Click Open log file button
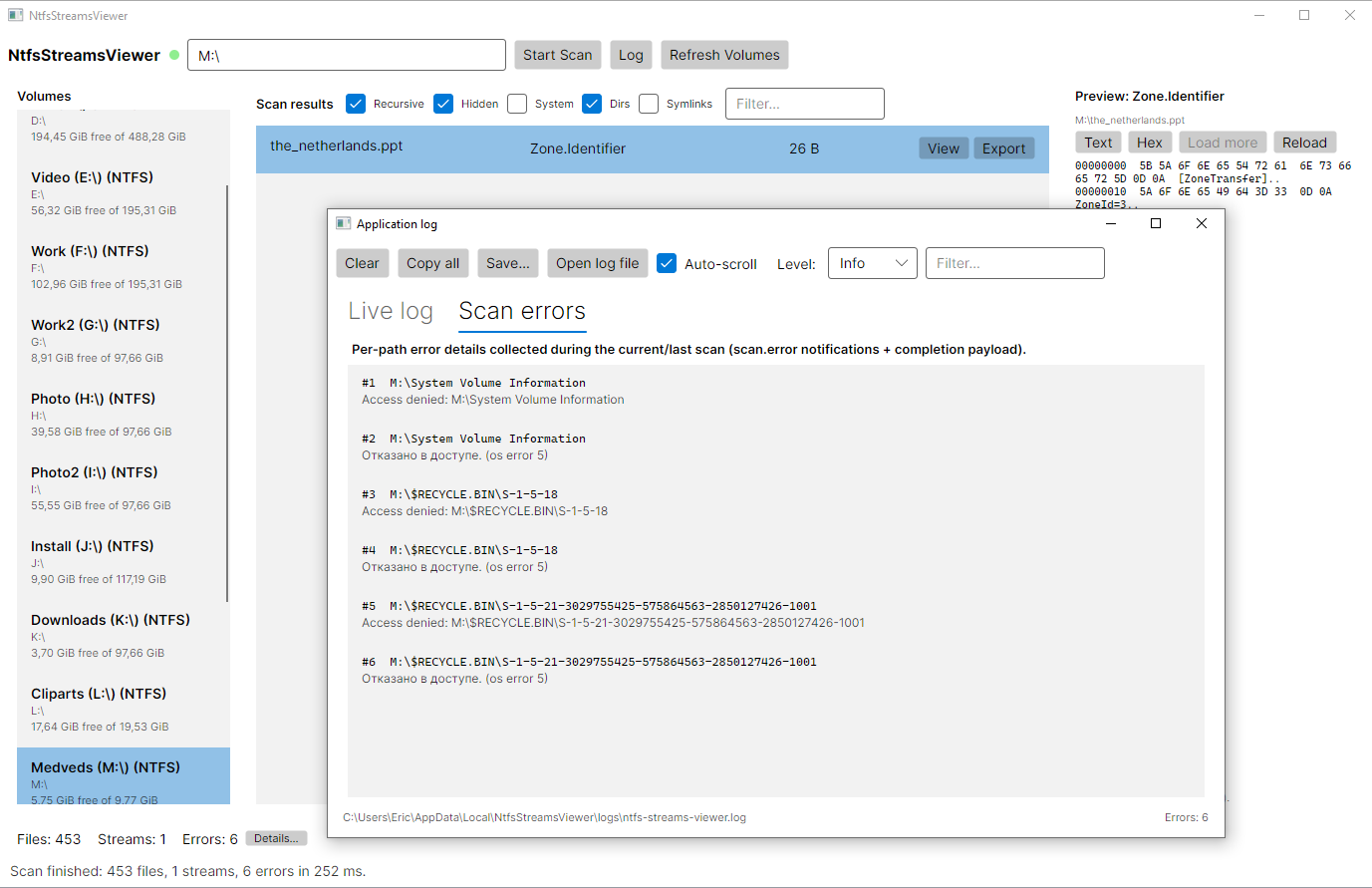1372x888 pixels. click(x=598, y=263)
